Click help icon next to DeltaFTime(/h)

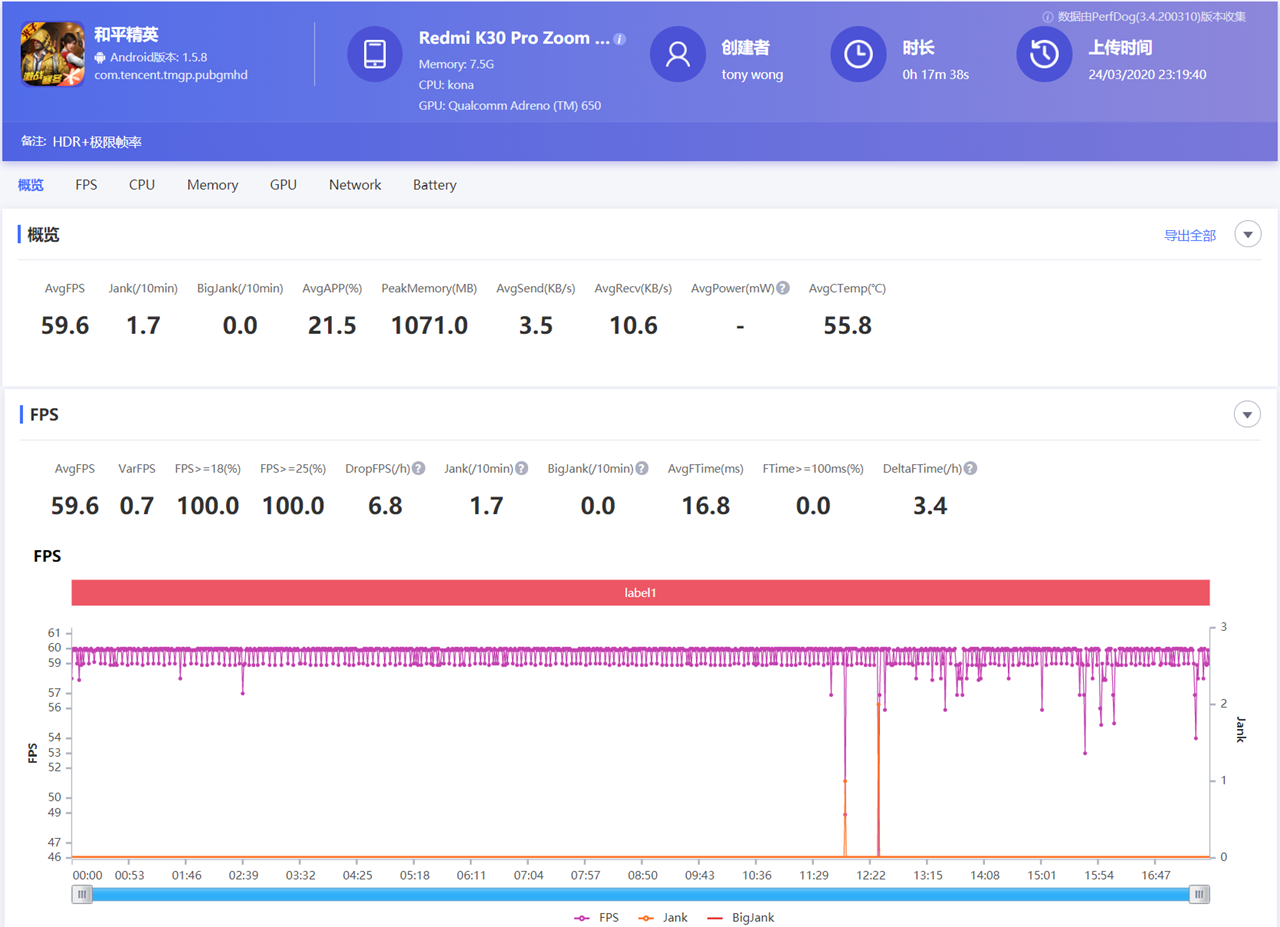tap(970, 468)
